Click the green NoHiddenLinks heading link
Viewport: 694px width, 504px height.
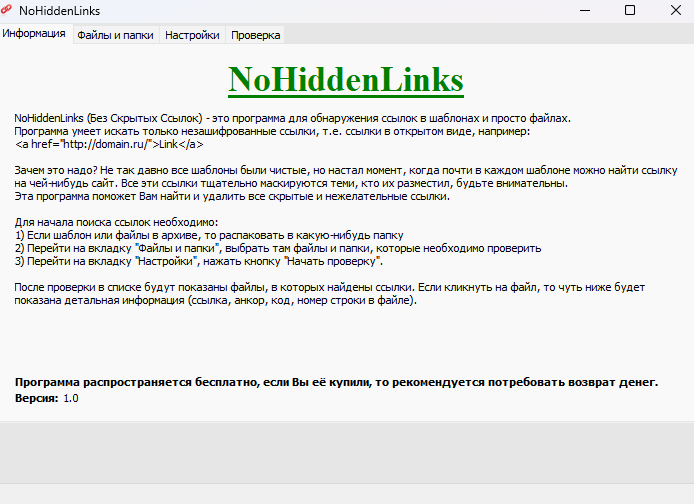coord(346,80)
